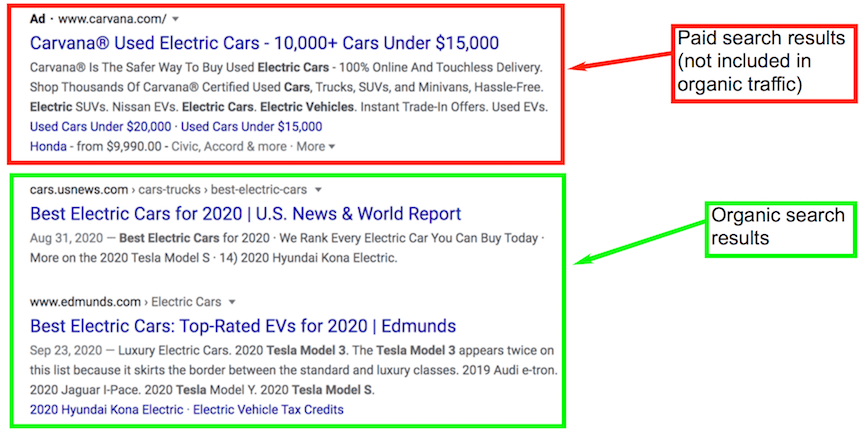Click the Instant Trade-In Offers text in the ad
This screenshot has width=864, height=438.
point(423,107)
